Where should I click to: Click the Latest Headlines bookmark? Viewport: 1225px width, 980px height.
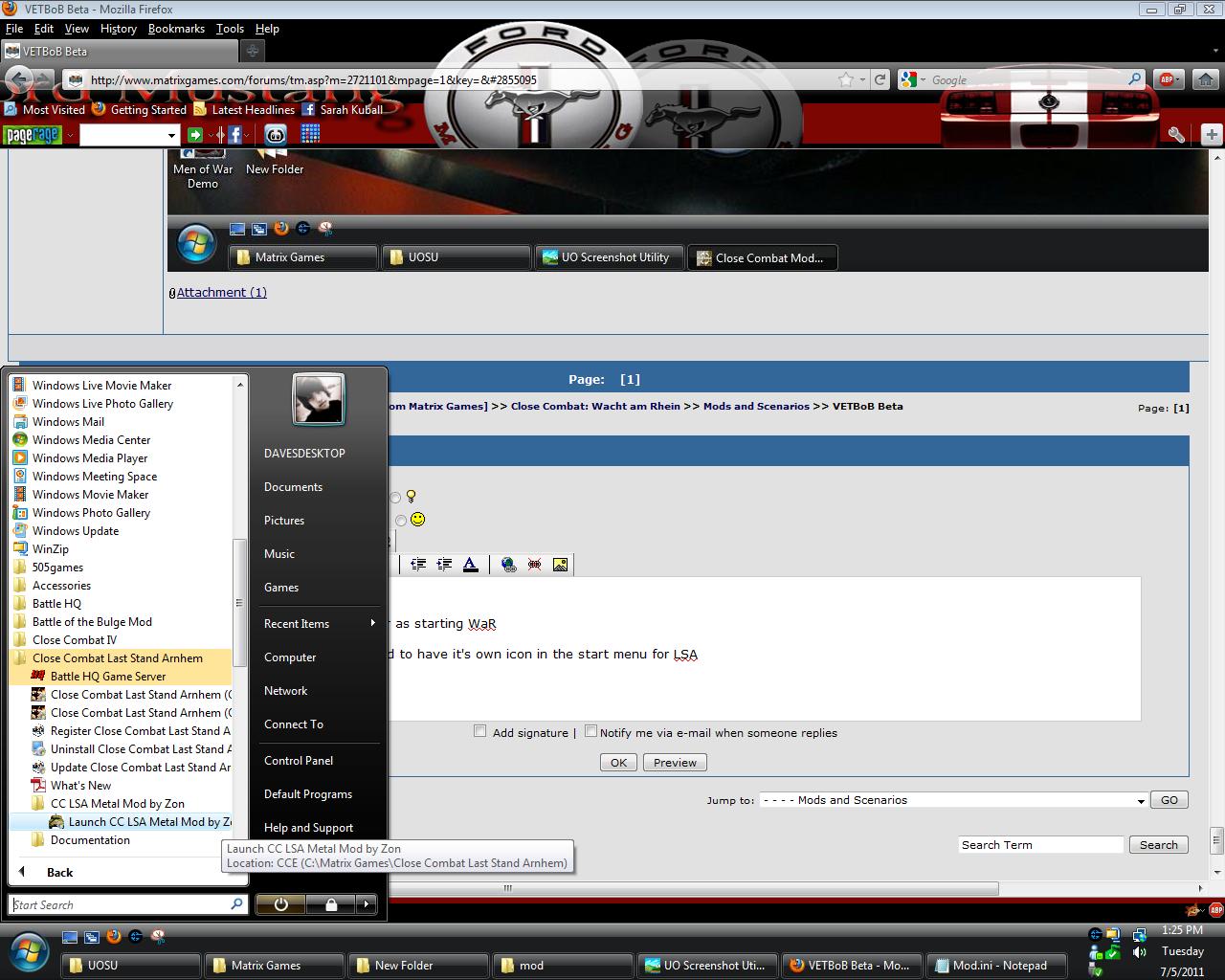point(244,110)
